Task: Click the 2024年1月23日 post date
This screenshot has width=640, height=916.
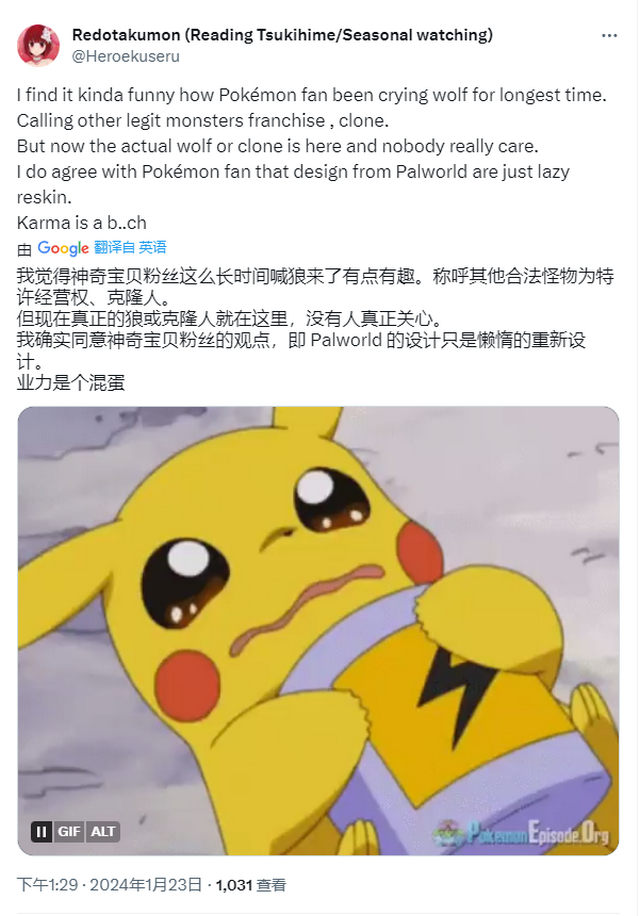Action: (146, 884)
